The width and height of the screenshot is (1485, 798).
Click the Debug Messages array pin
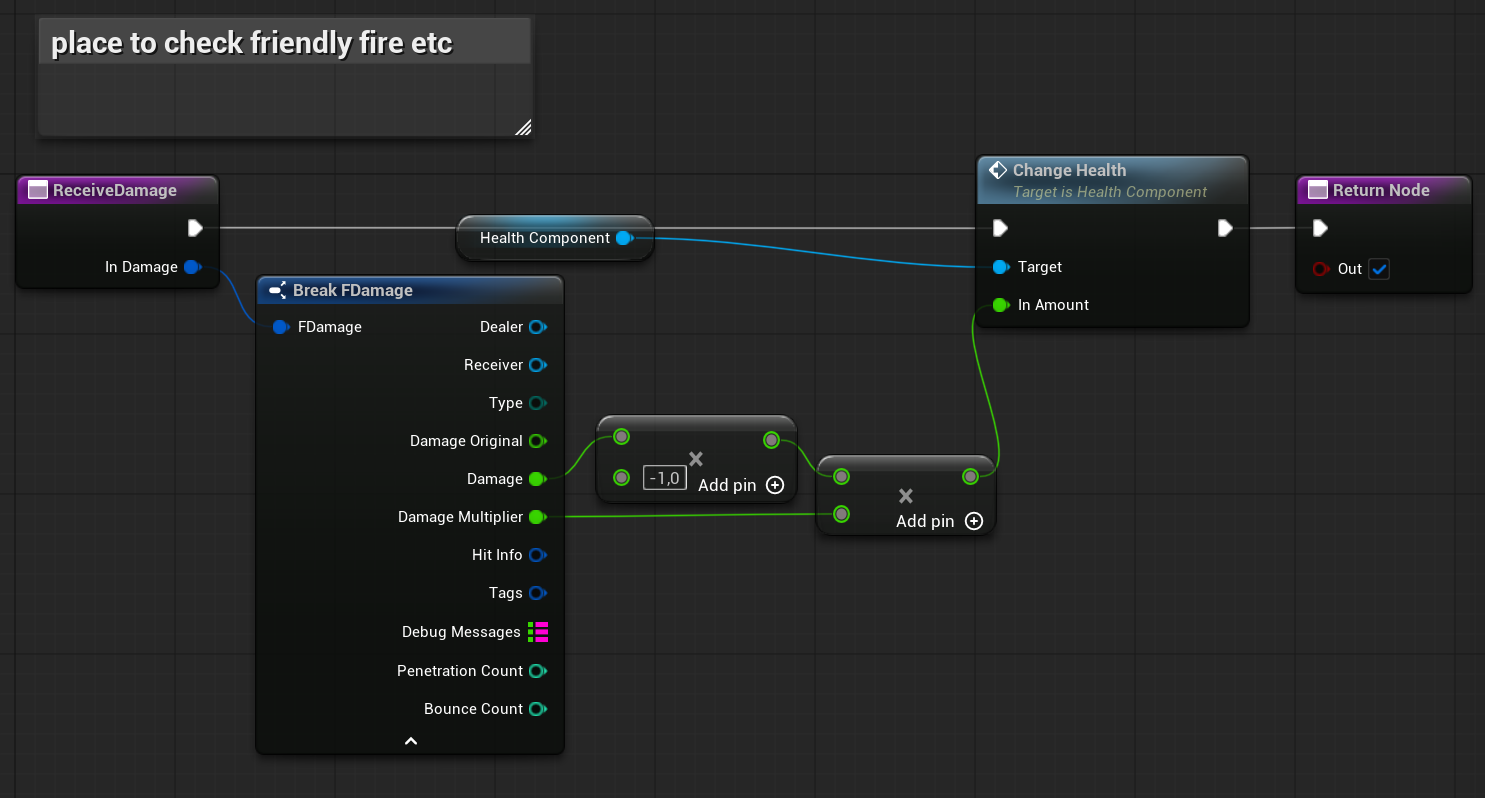tap(538, 632)
